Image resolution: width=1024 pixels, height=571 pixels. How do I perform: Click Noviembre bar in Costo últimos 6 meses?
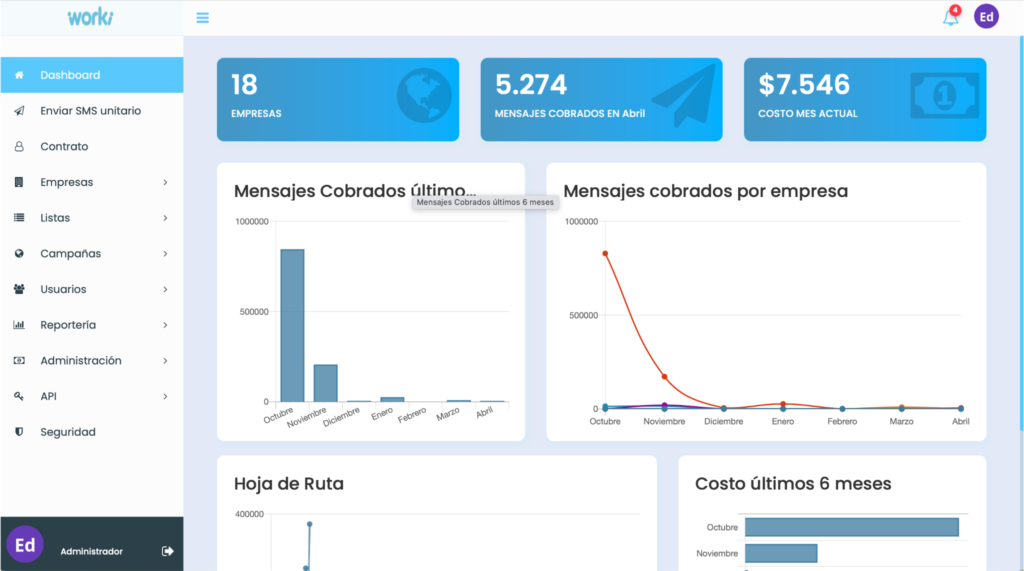pos(781,553)
